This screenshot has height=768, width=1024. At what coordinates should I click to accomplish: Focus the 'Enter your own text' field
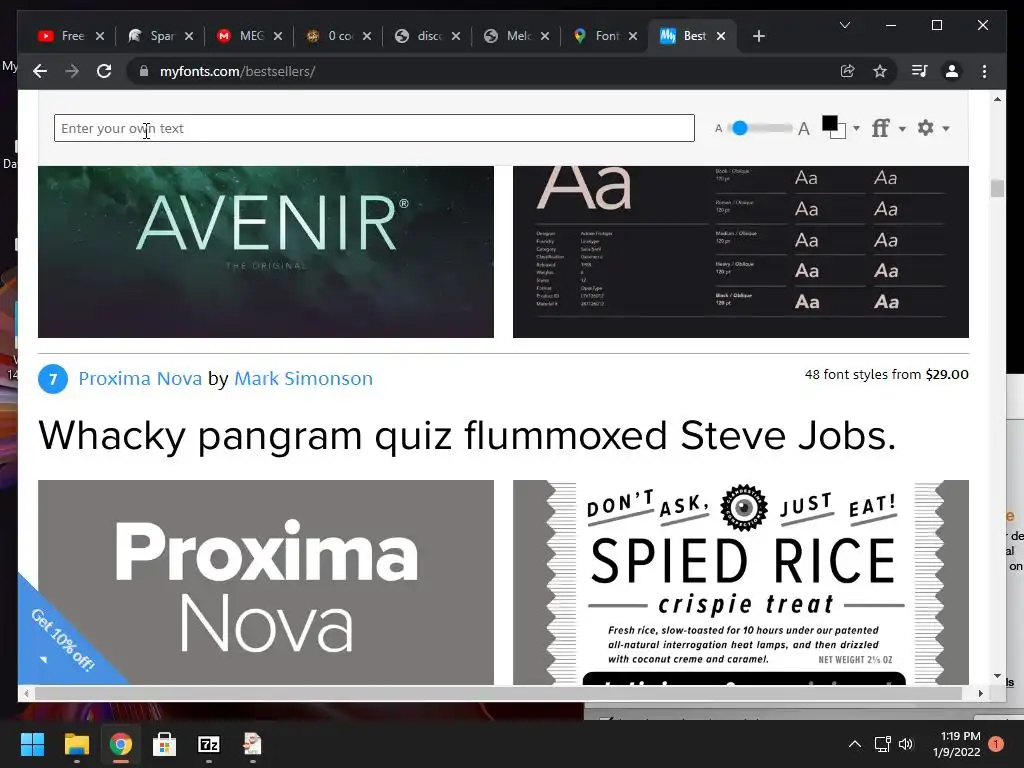(x=374, y=128)
